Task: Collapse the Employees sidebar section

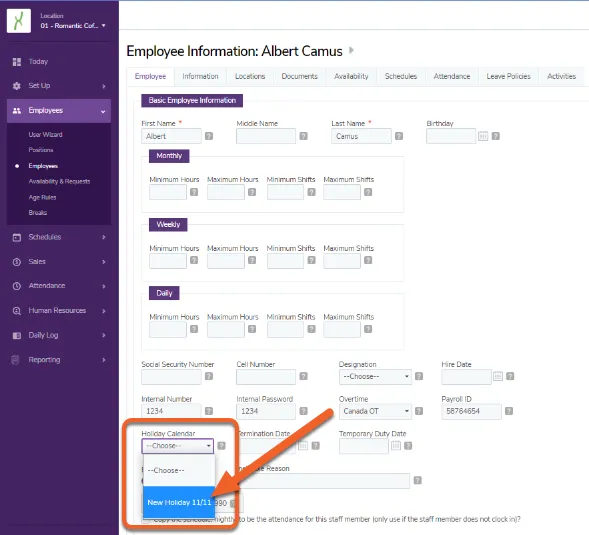Action: pyautogui.click(x=103, y=112)
